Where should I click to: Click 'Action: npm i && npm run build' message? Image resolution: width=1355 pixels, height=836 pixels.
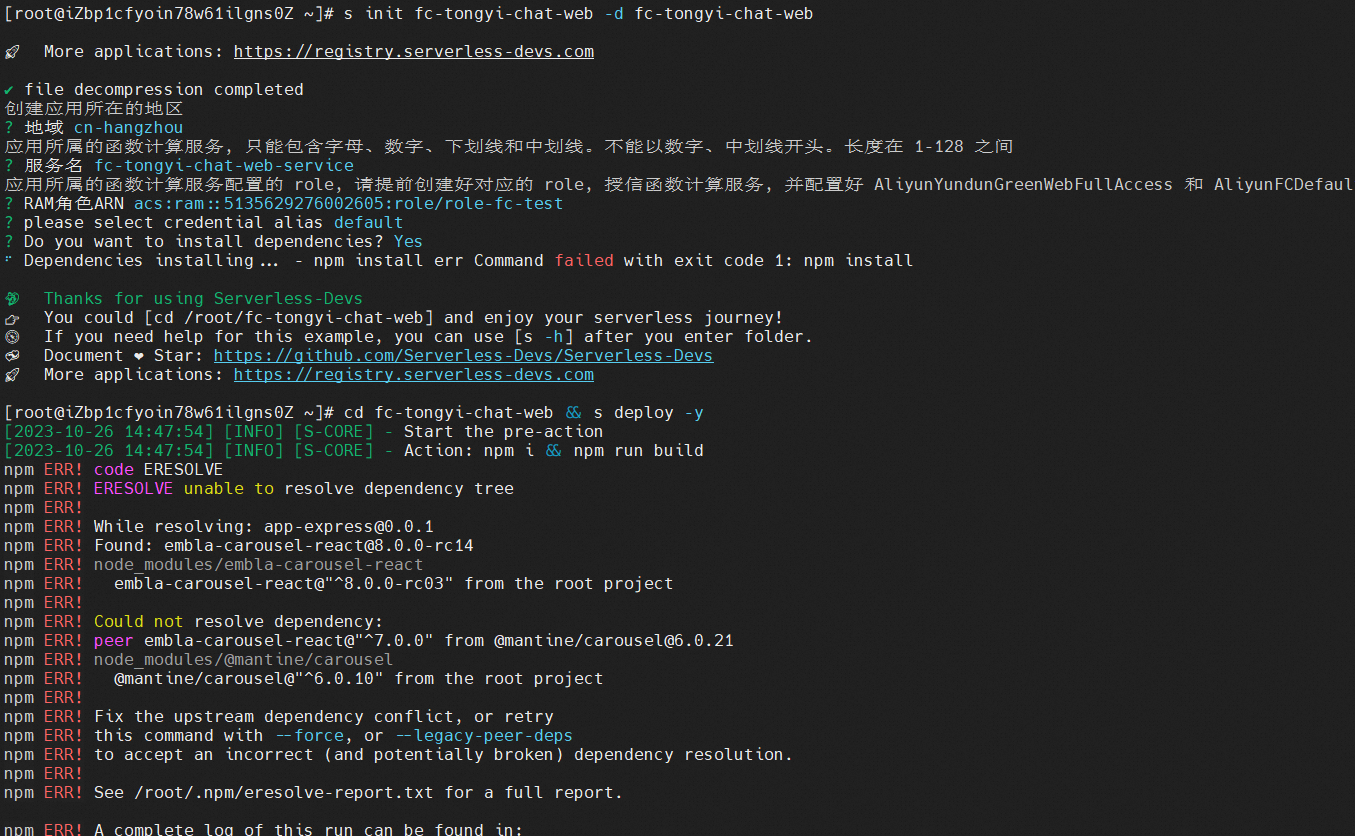click(x=554, y=451)
